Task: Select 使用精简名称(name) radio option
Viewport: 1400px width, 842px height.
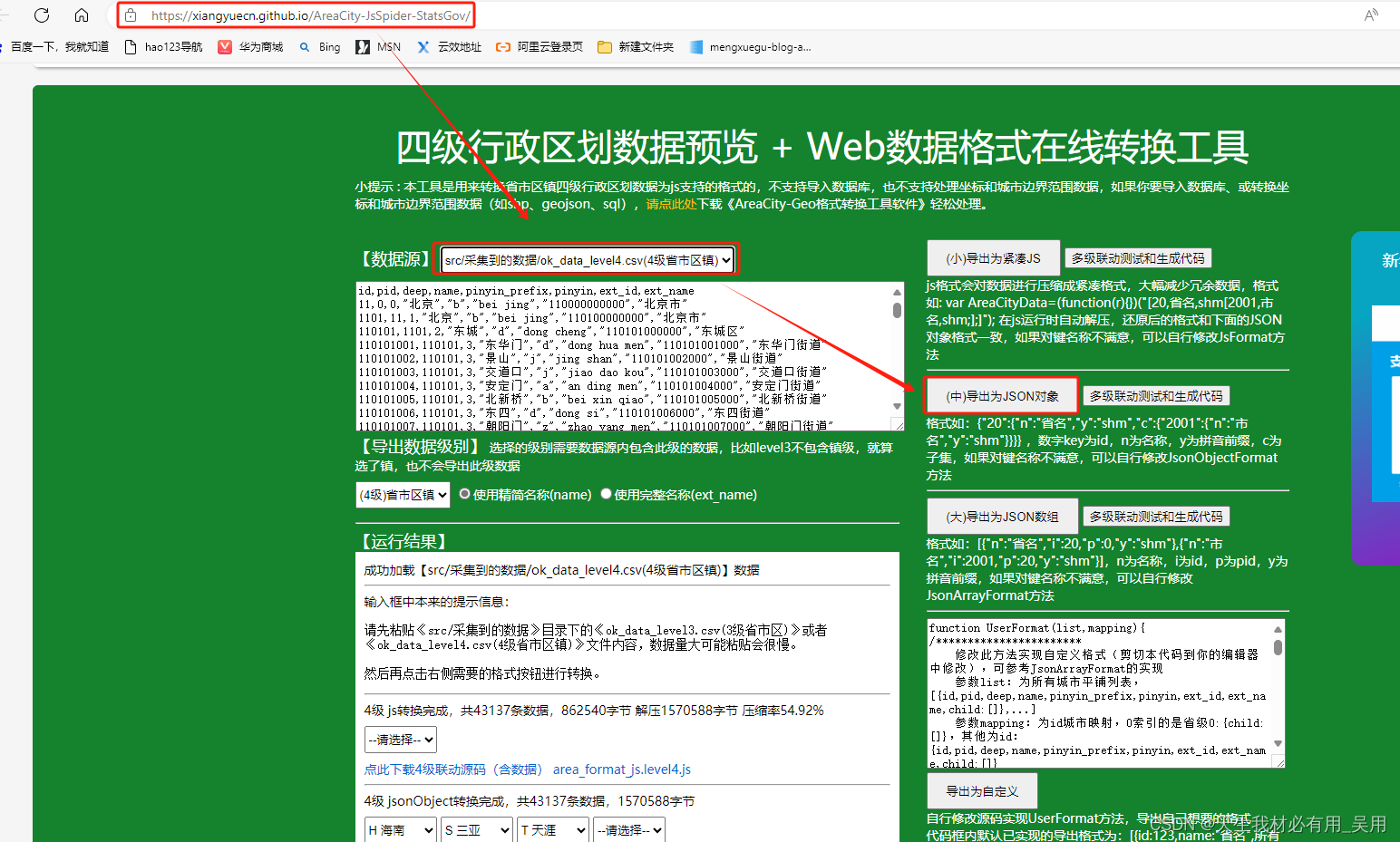Action: coord(465,494)
